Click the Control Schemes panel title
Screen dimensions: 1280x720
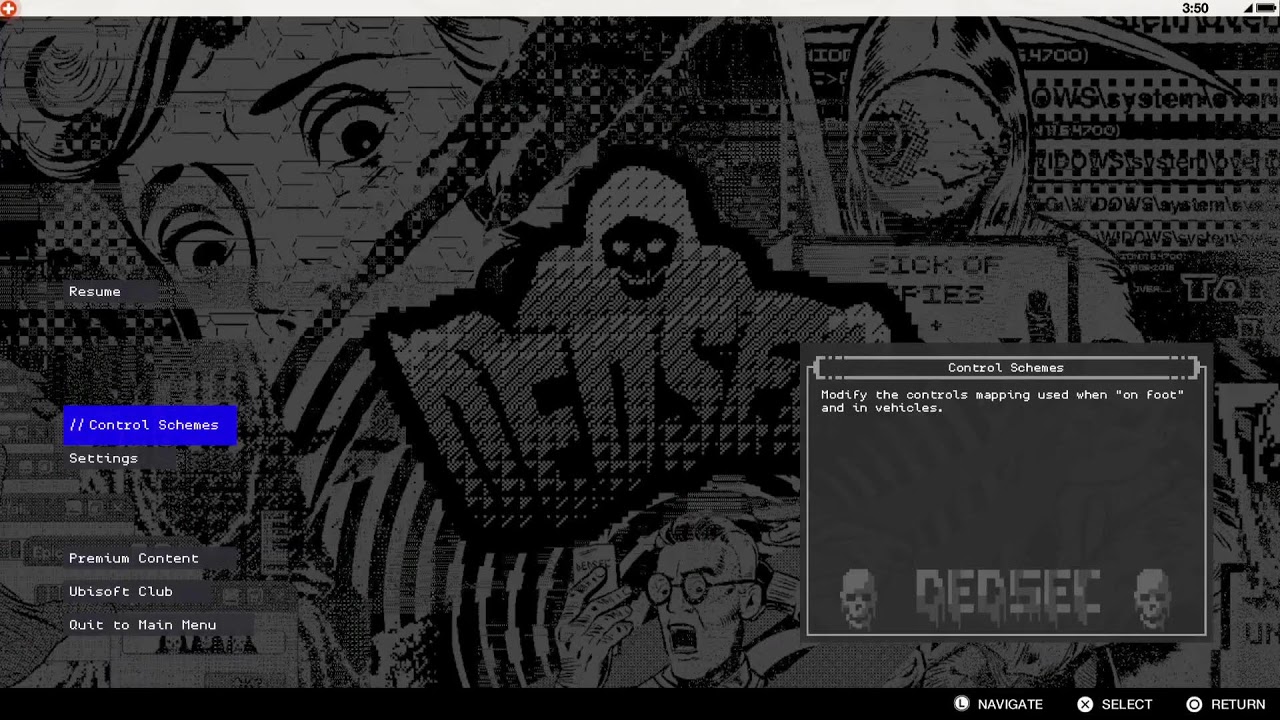click(1006, 367)
